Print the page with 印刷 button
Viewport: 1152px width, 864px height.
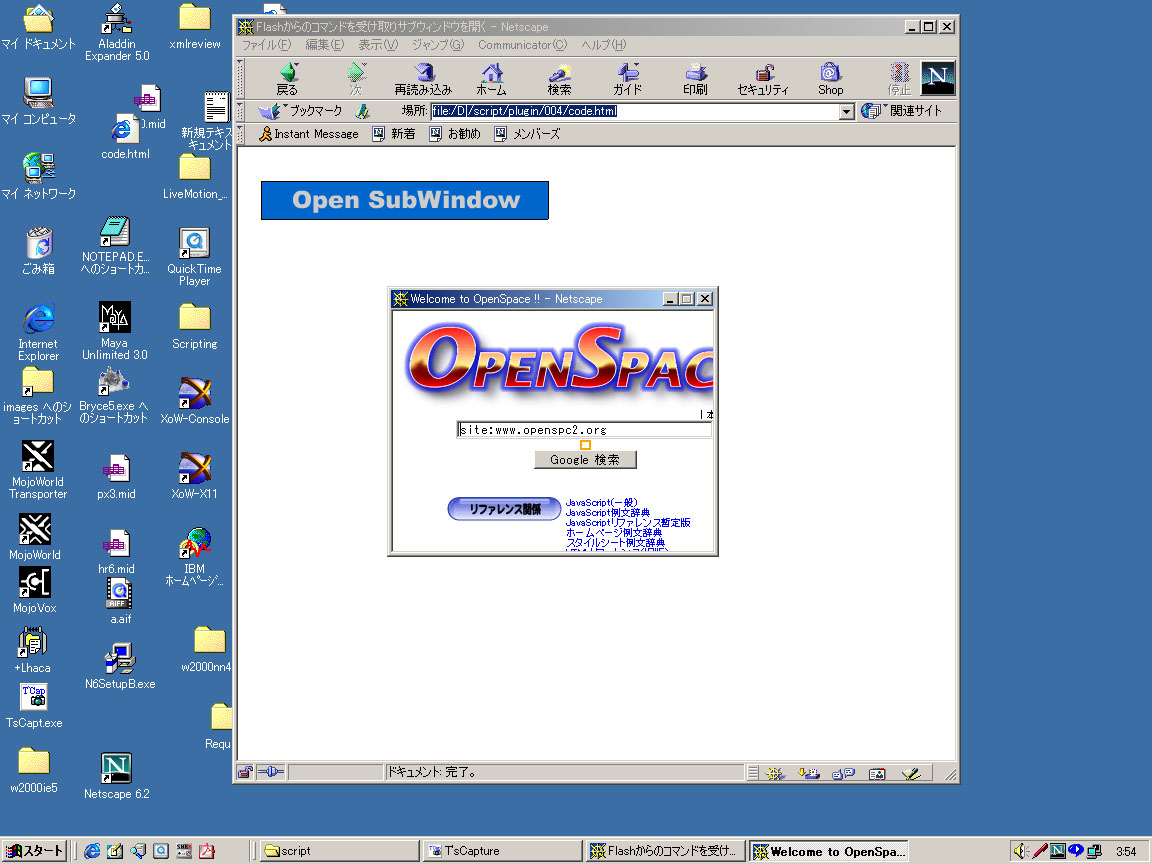[695, 79]
